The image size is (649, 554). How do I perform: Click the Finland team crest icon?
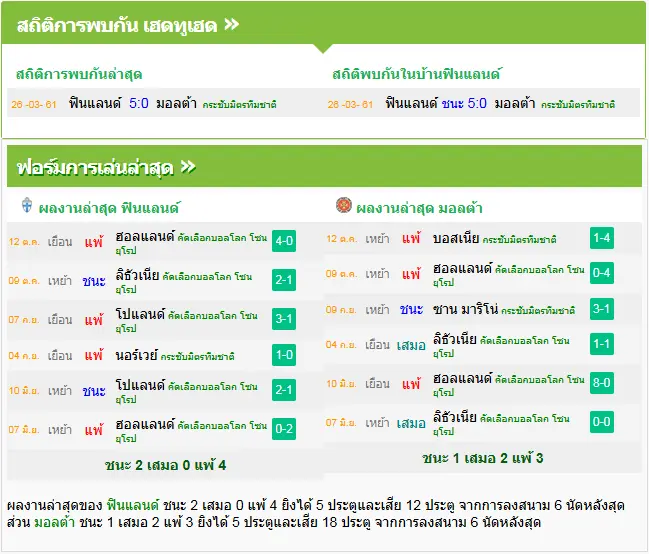point(26,205)
